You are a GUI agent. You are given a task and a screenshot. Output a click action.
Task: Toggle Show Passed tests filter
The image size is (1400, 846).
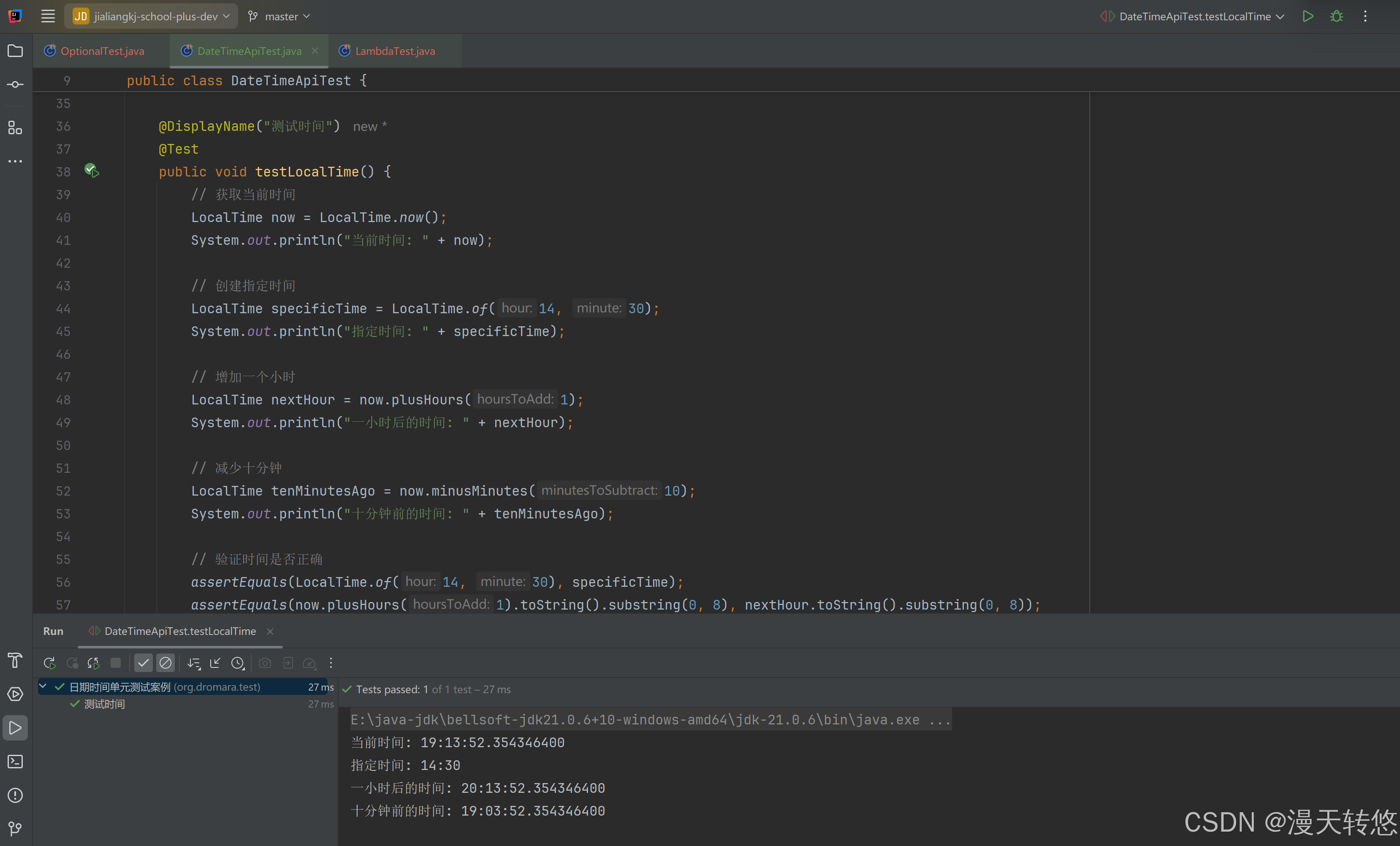tap(143, 662)
